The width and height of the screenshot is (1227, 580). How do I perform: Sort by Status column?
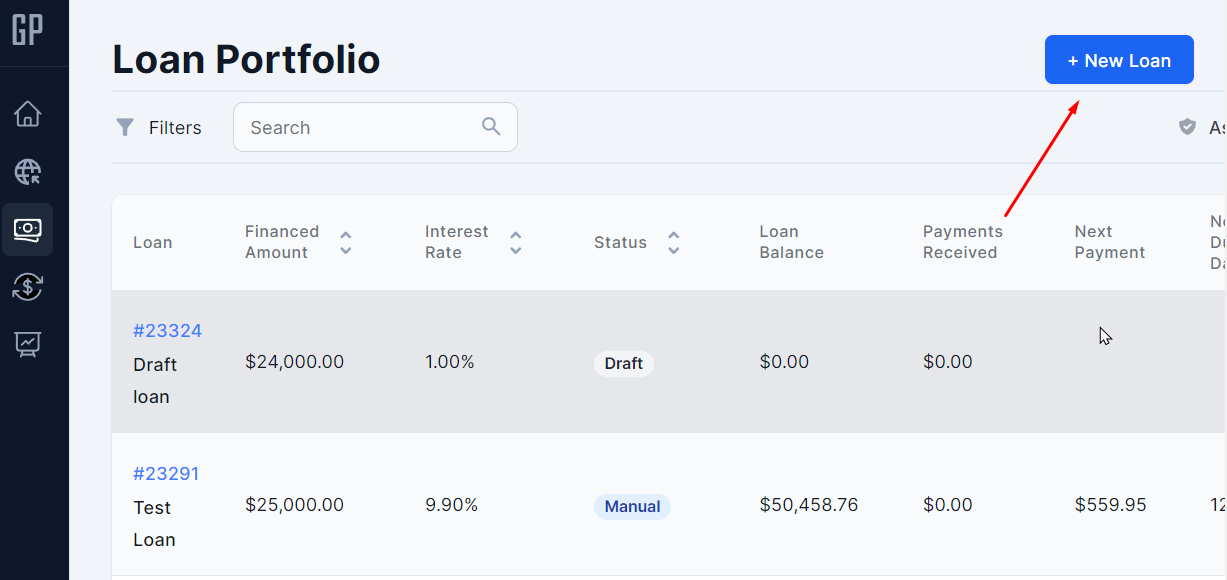pyautogui.click(x=673, y=242)
